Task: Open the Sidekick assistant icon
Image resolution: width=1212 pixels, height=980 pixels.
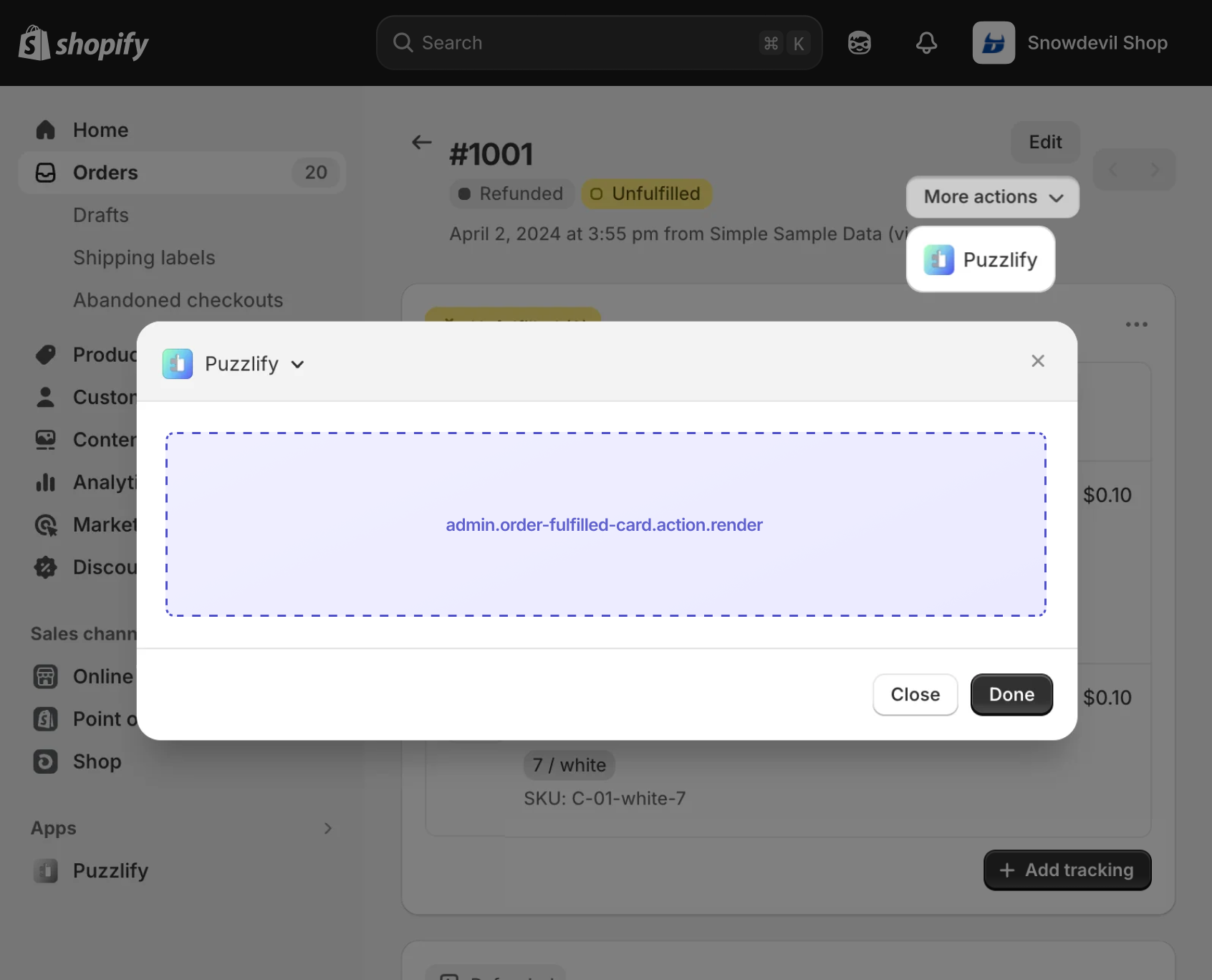Action: pos(860,43)
